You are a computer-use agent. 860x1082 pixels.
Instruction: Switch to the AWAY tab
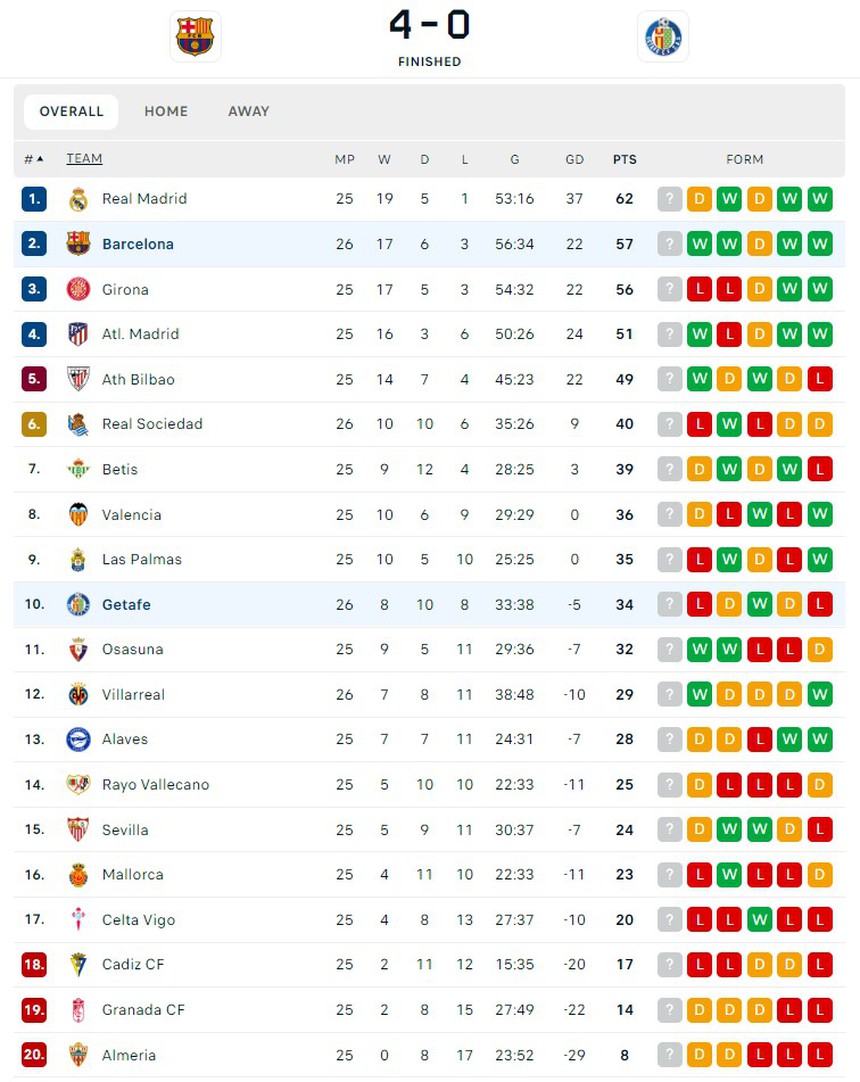pos(248,111)
